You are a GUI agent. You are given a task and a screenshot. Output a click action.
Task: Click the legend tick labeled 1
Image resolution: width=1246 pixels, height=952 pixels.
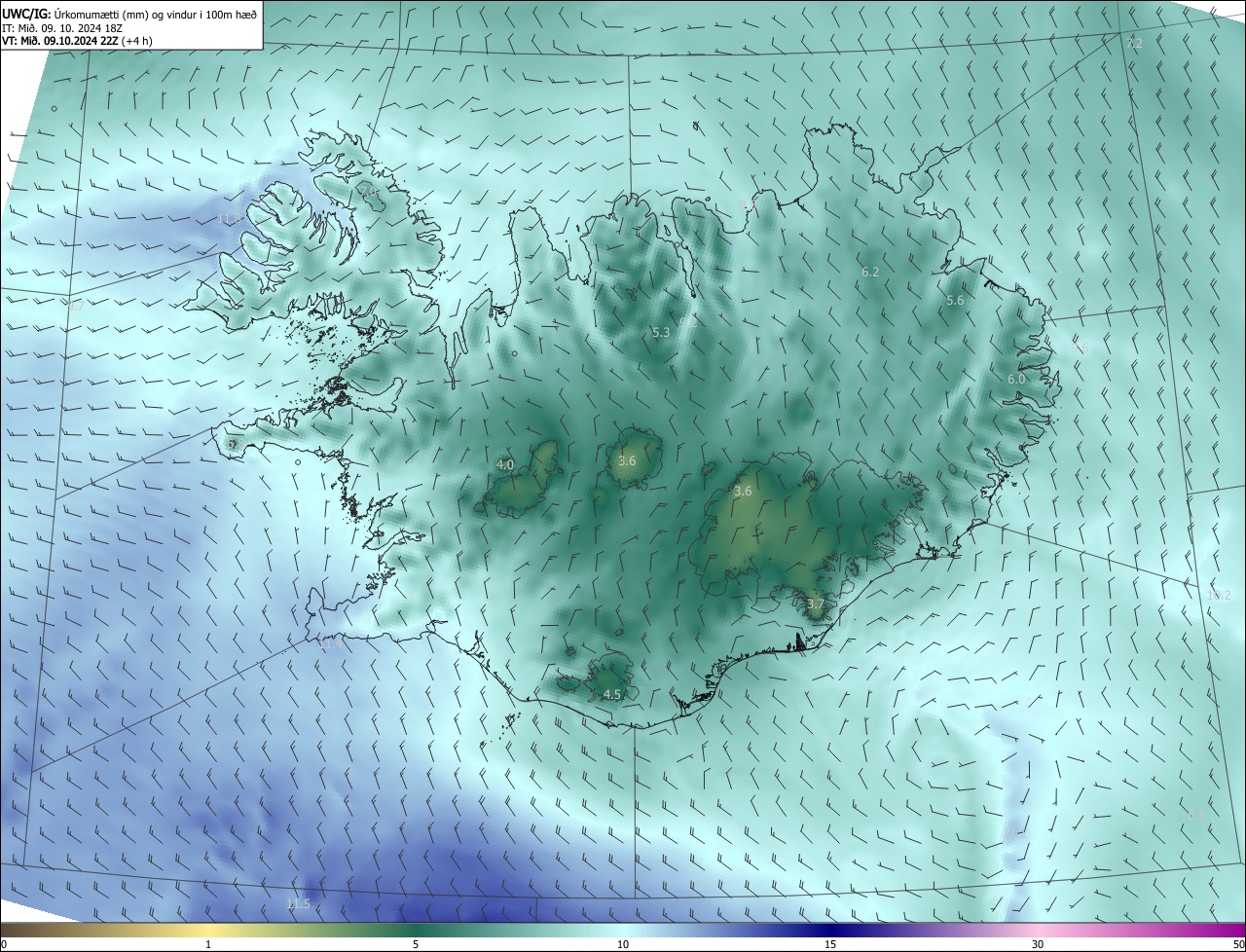208,944
